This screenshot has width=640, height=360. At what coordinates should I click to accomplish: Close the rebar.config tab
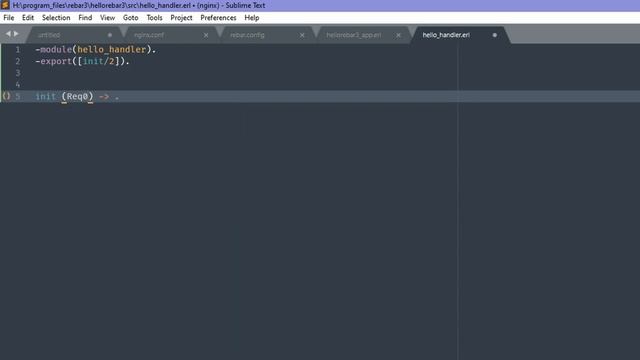(302, 36)
